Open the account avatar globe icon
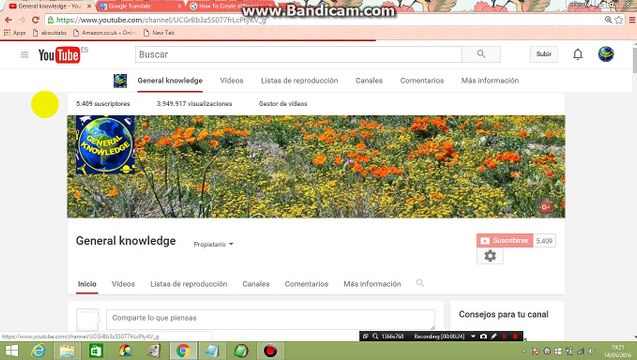Image resolution: width=637 pixels, height=360 pixels. pyautogui.click(x=606, y=54)
